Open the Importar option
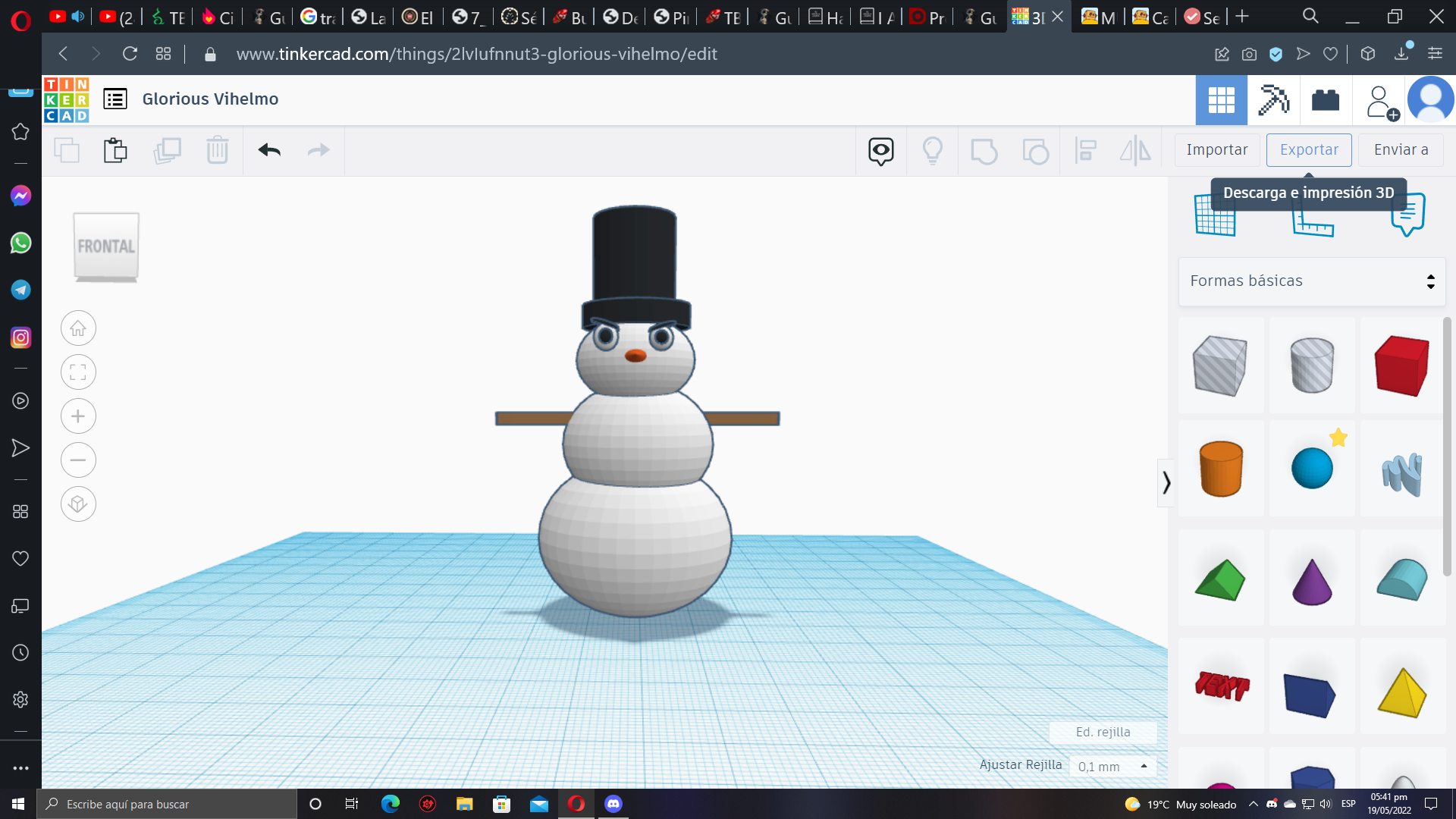The height and width of the screenshot is (819, 1456). 1216,150
